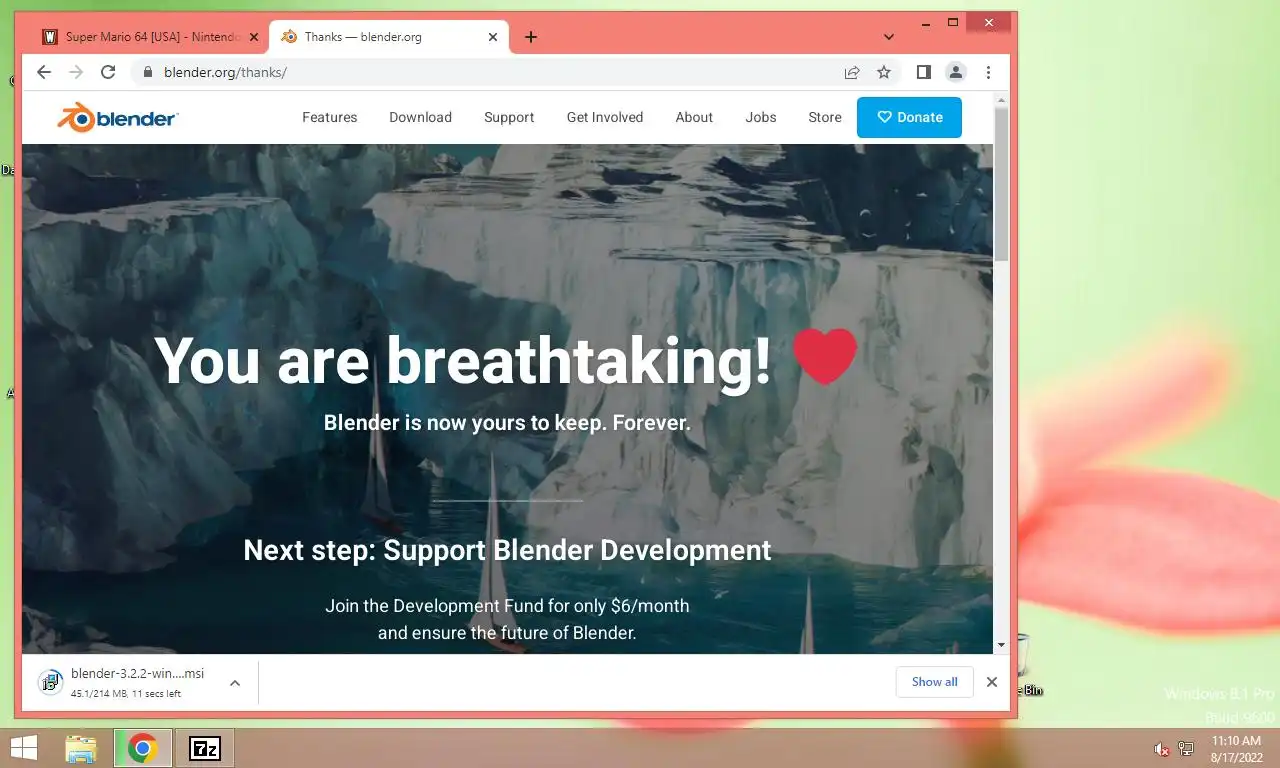This screenshot has height=768, width=1280.
Task: Open the tab search dropdown arrow
Action: coord(889,37)
